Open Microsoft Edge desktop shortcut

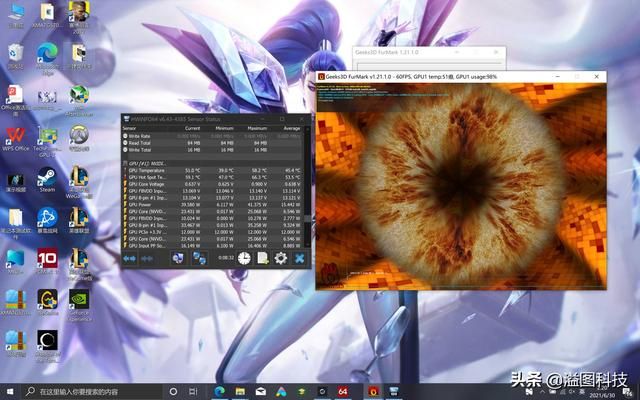pyautogui.click(x=47, y=57)
